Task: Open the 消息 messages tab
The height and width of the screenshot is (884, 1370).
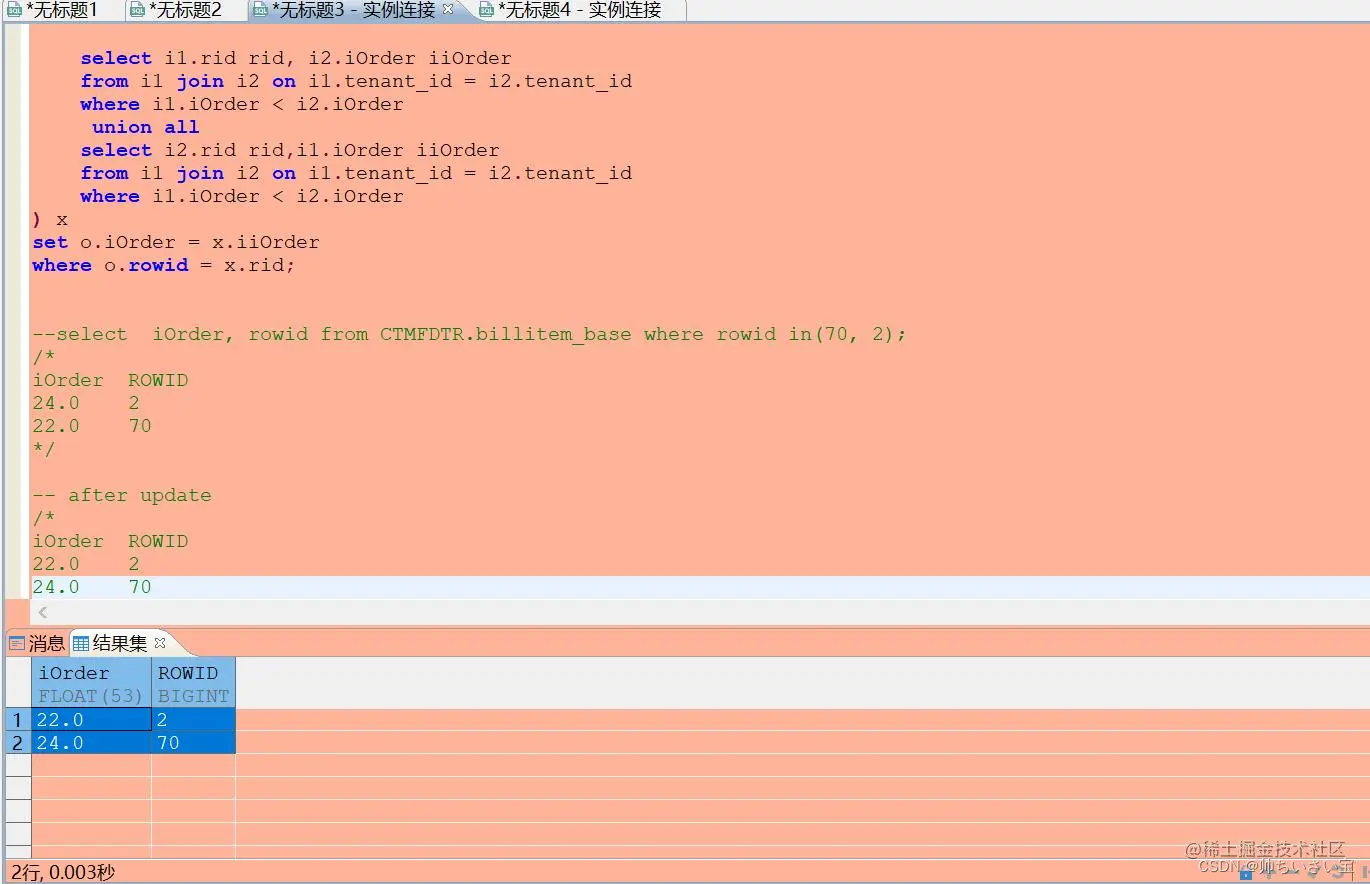Action: click(x=37, y=643)
